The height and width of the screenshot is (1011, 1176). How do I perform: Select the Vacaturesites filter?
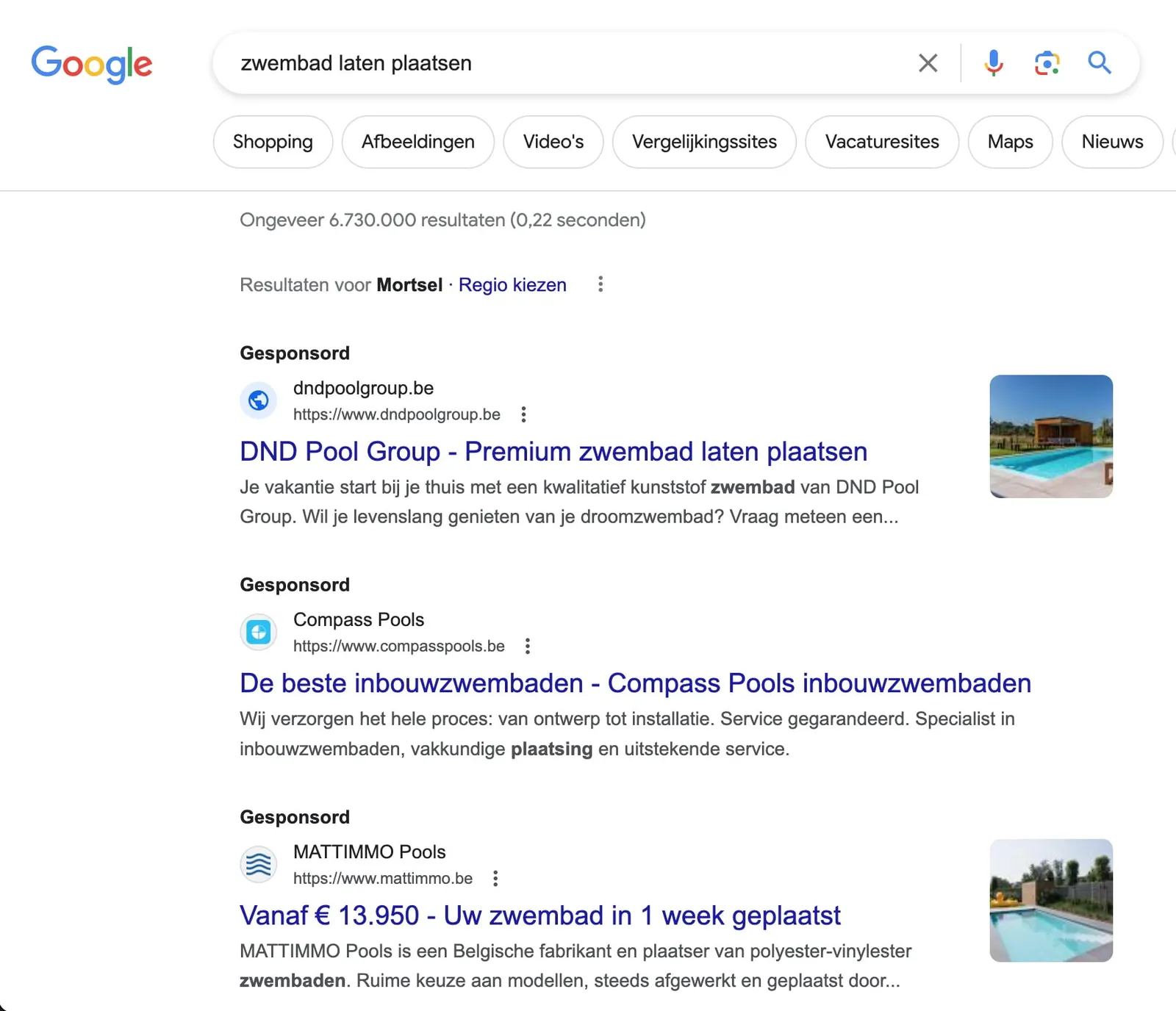[882, 142]
